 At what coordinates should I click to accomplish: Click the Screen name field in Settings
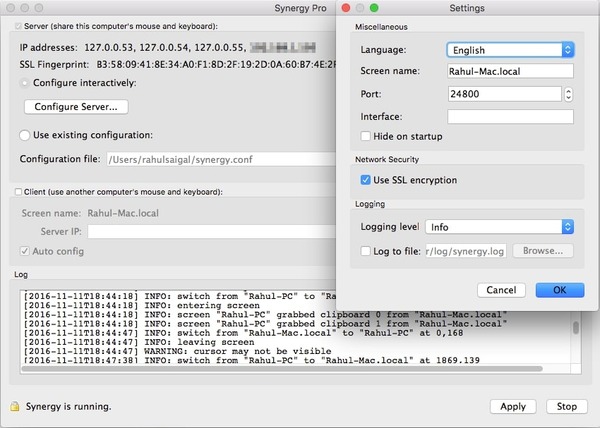(510, 71)
